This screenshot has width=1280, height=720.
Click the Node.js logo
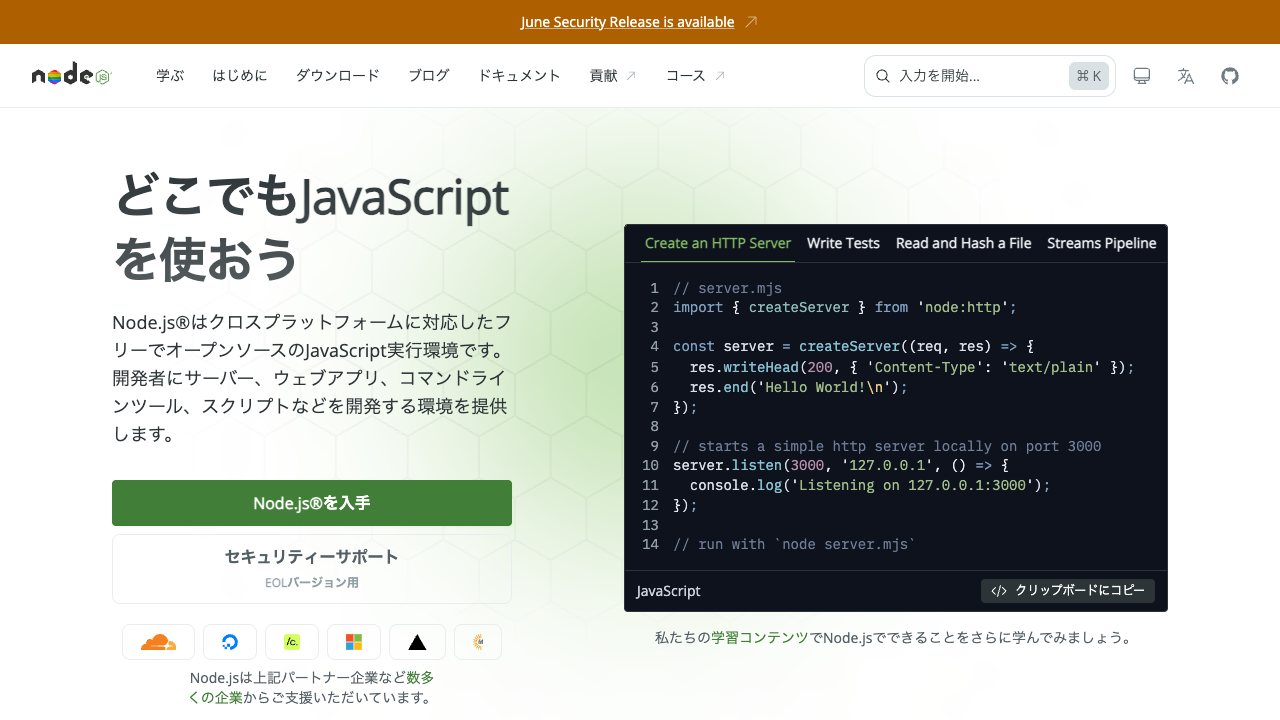coord(71,75)
